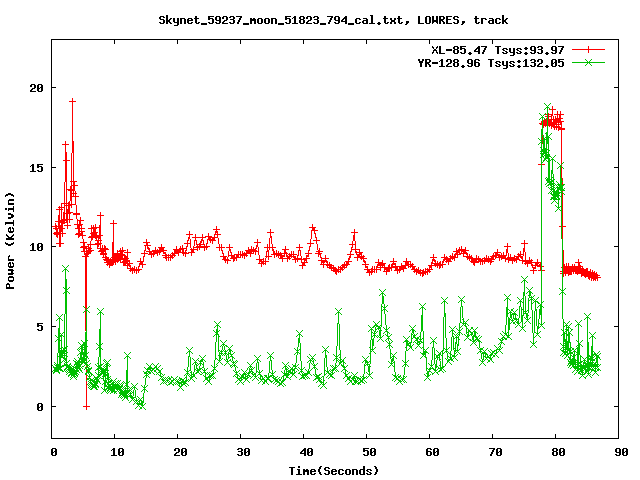Image resolution: width=640 pixels, height=480 pixels.
Task: Click the green YR legend line sample
Action: 588,62
